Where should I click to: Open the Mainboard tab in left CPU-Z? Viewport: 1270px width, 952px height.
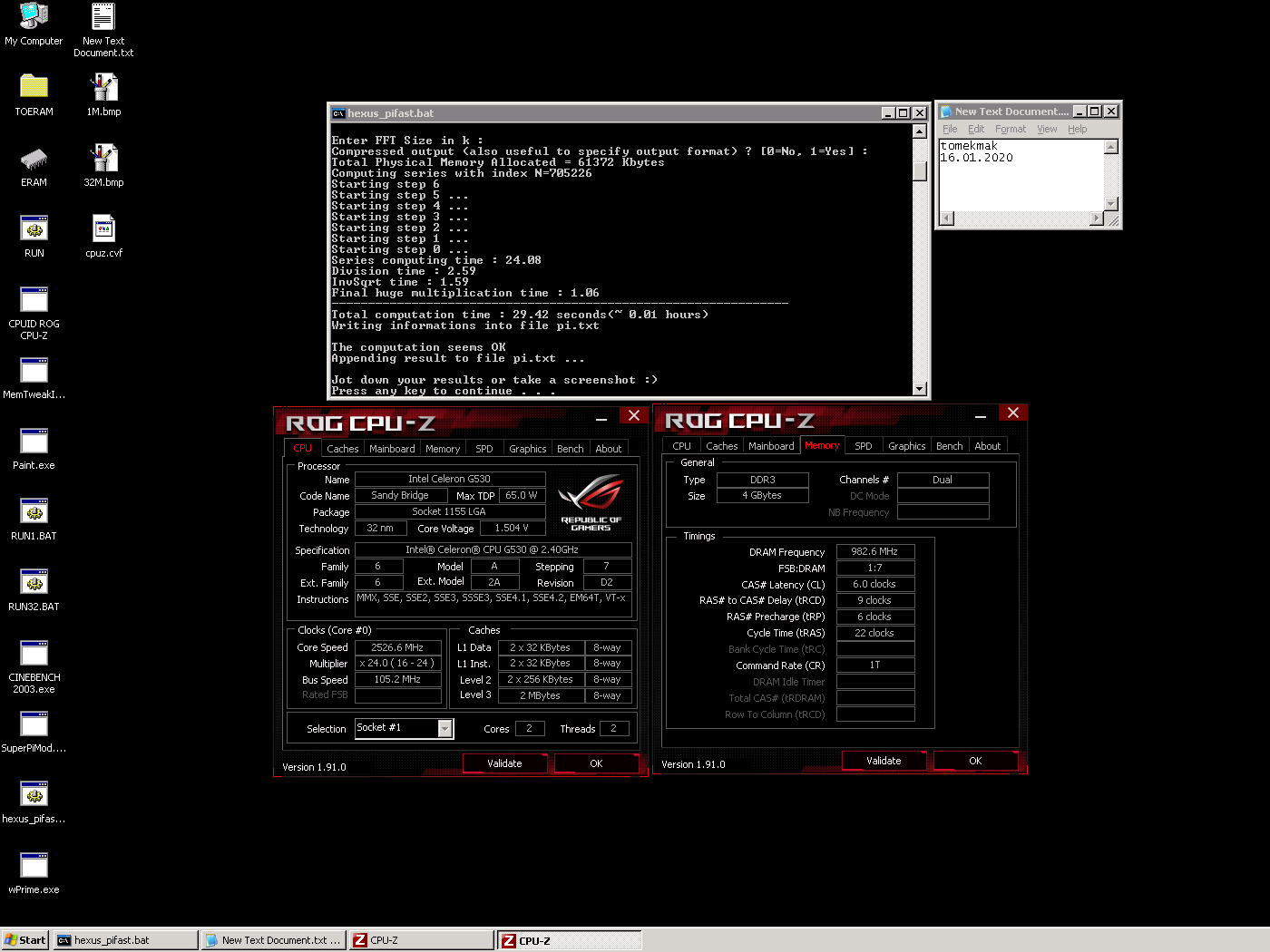(392, 449)
